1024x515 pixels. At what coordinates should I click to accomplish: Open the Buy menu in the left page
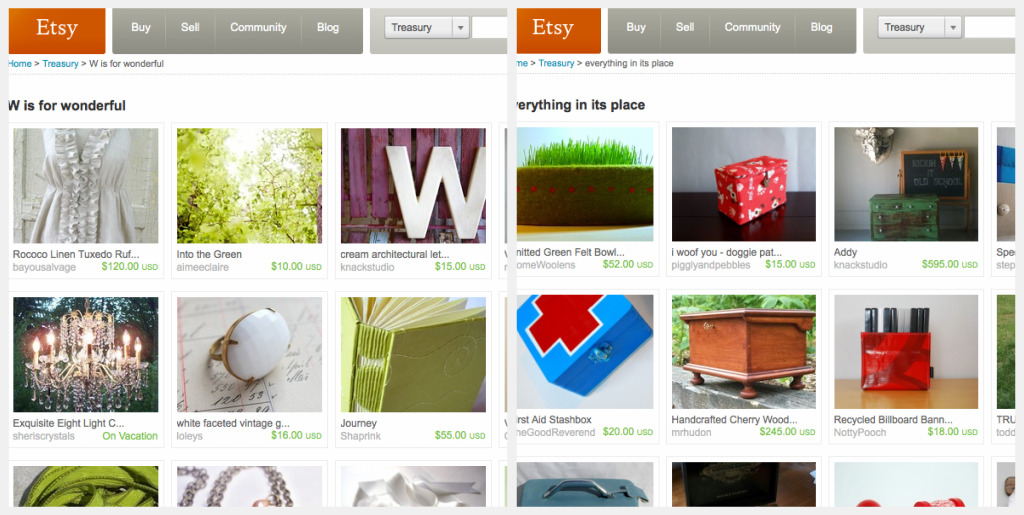140,27
